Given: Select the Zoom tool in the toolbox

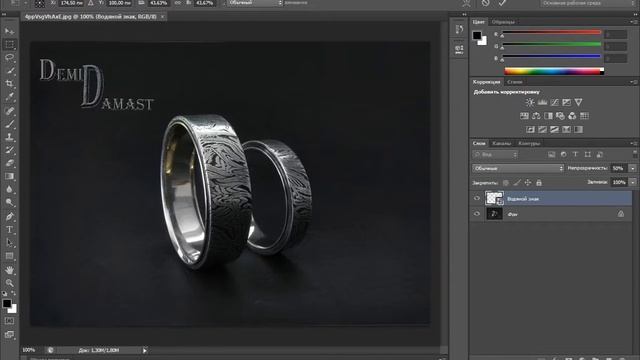Looking at the screenshot, I should pos(9,283).
